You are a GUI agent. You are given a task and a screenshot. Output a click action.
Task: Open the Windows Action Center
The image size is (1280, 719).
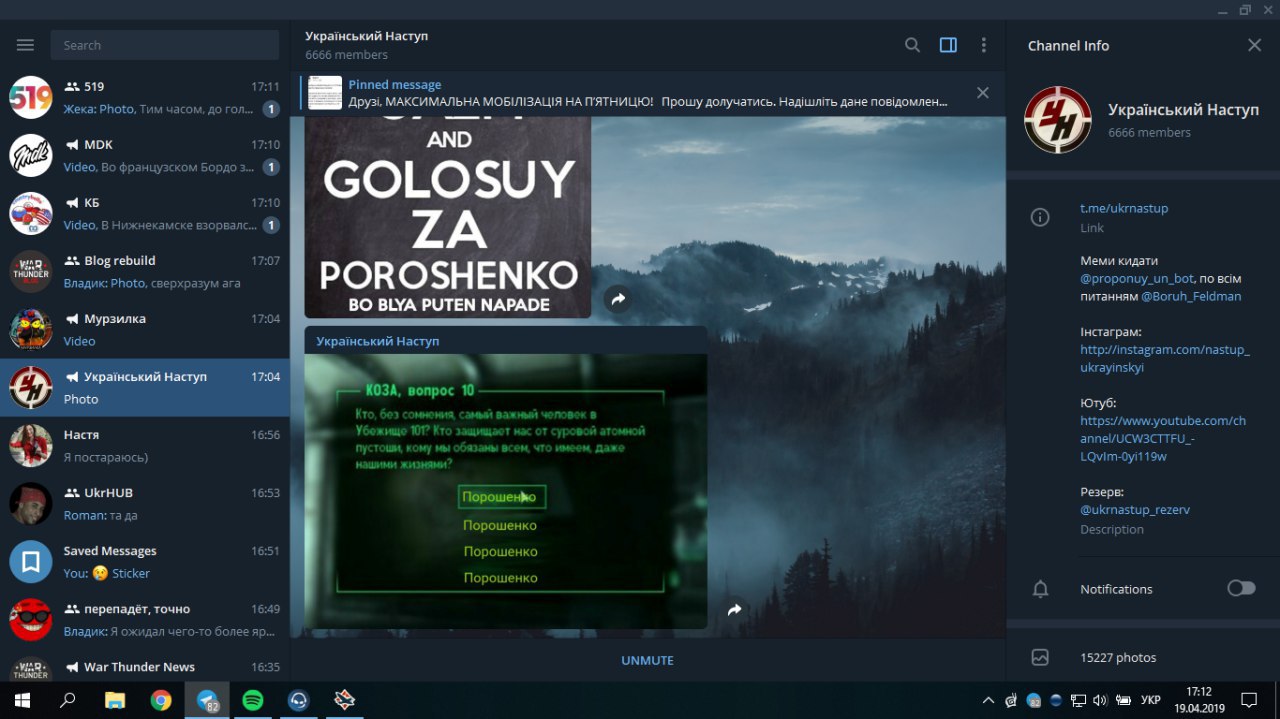[x=1249, y=700]
